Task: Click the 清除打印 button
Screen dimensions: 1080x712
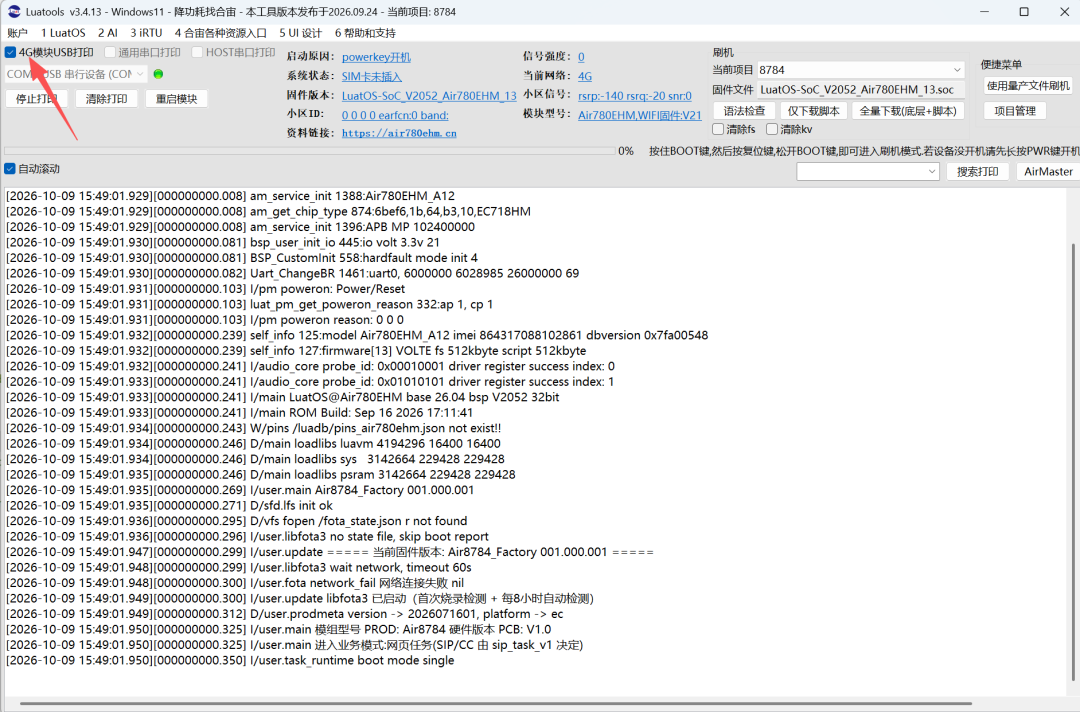Action: tap(107, 99)
